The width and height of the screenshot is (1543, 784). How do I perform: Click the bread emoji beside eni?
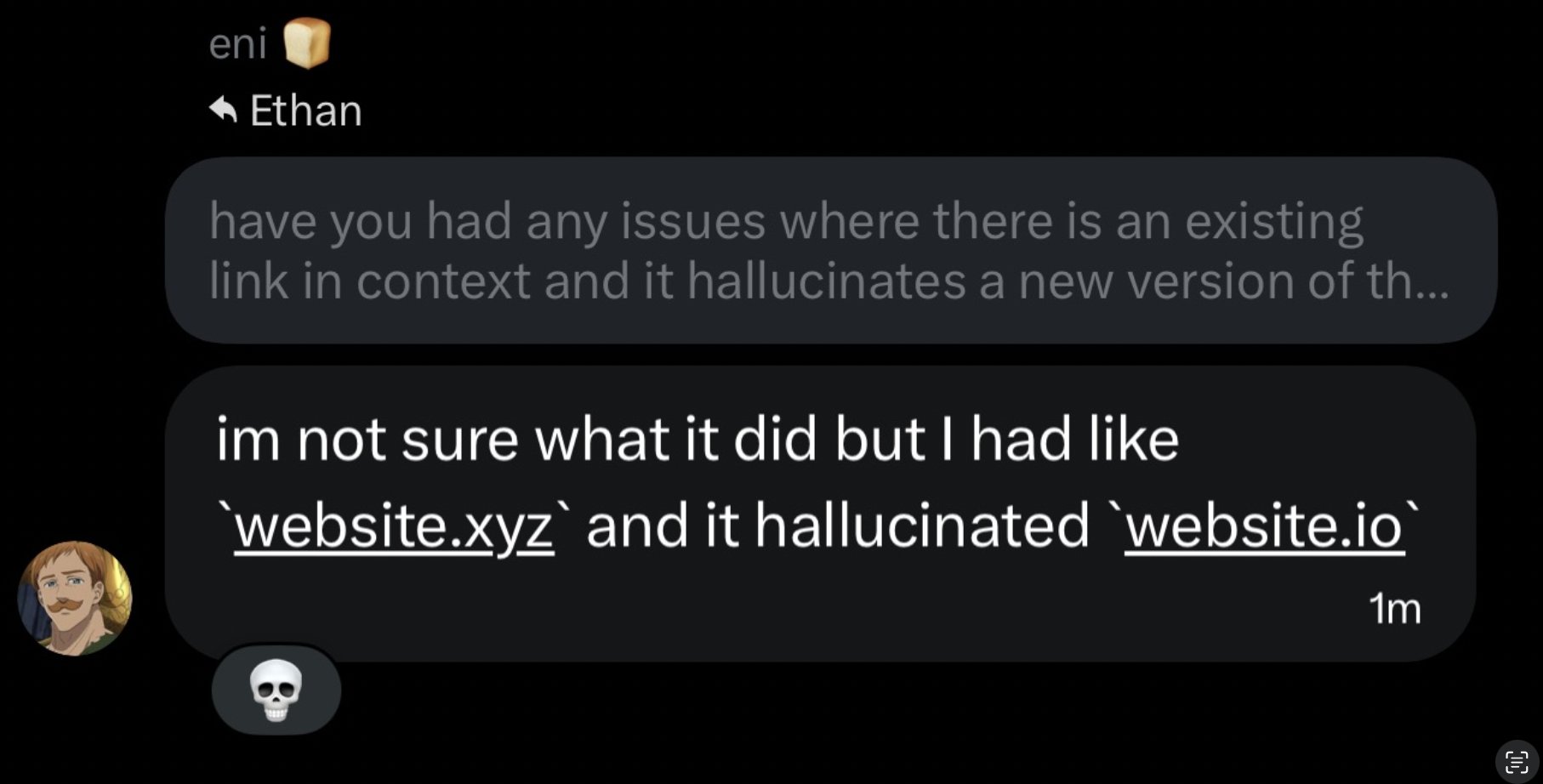point(306,43)
